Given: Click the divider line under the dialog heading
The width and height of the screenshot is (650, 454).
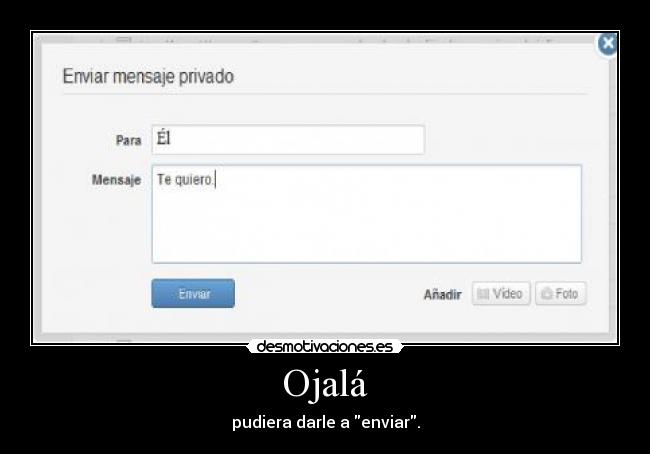Looking at the screenshot, I should (x=325, y=94).
